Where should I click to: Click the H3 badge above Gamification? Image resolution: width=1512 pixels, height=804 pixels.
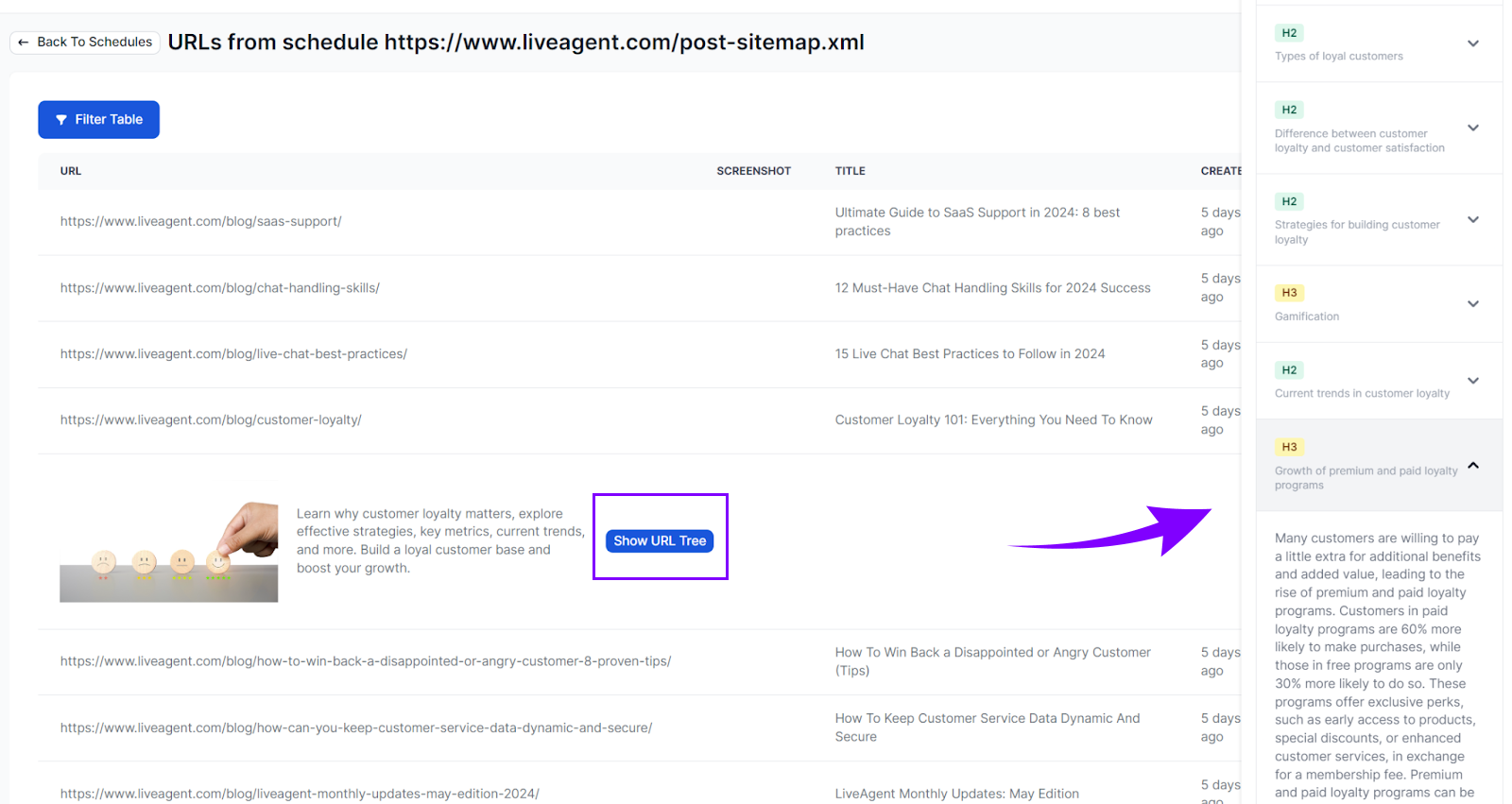point(1289,293)
